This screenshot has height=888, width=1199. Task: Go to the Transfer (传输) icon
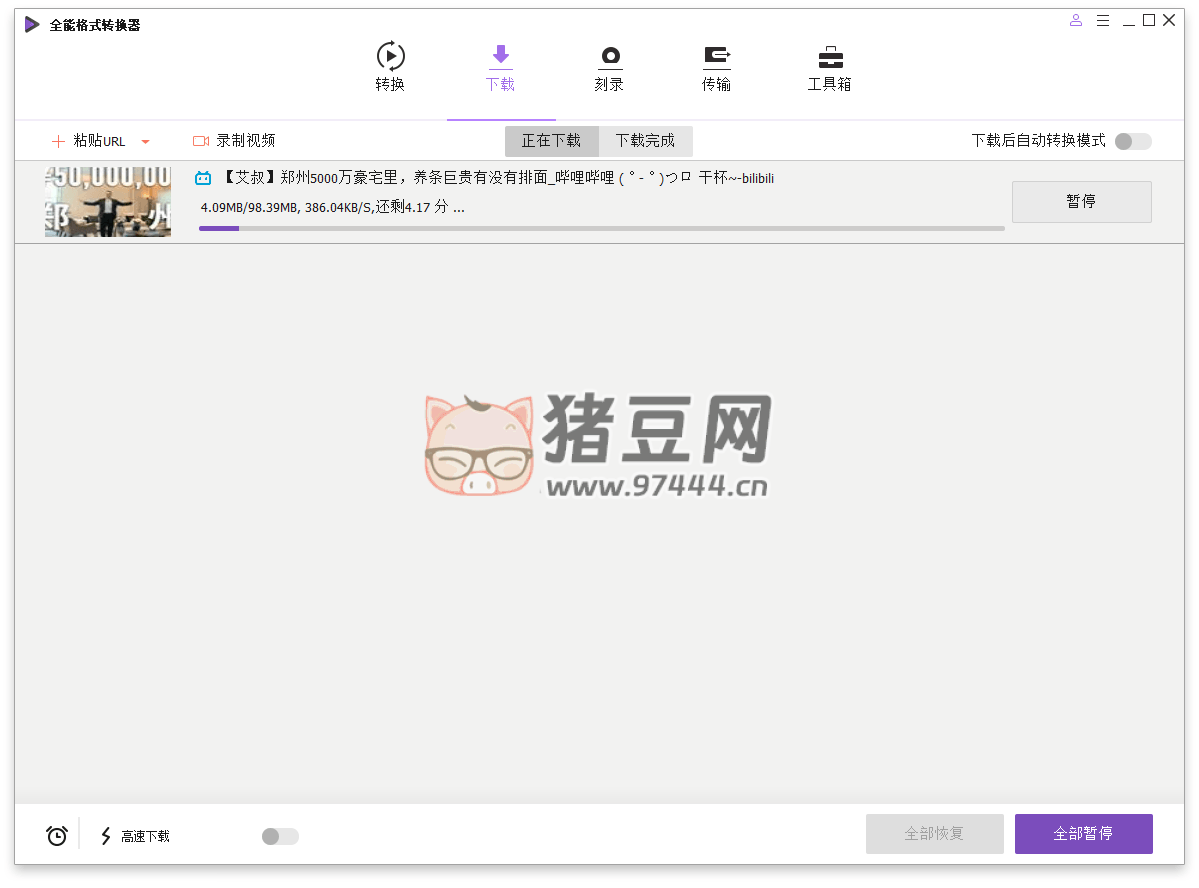pos(716,55)
